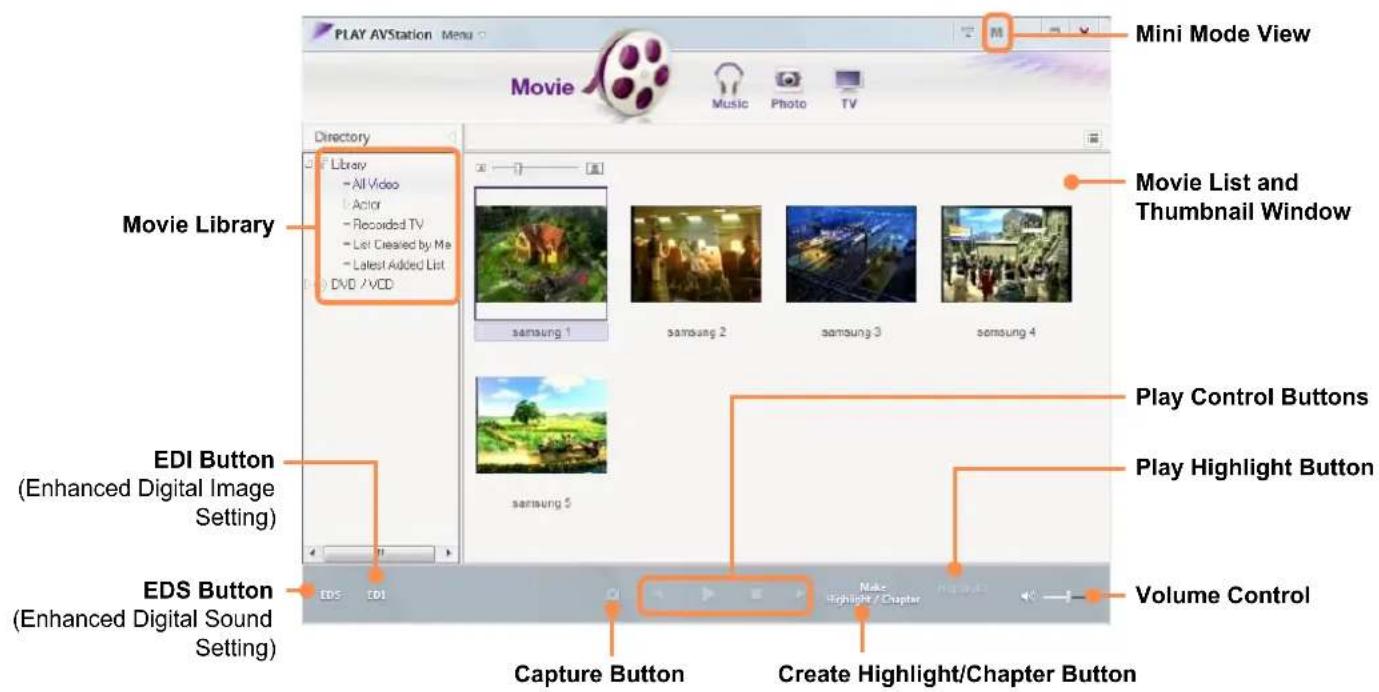The width and height of the screenshot is (1379, 692).
Task: Select the samsung 3 thumbnail
Action: click(x=851, y=254)
